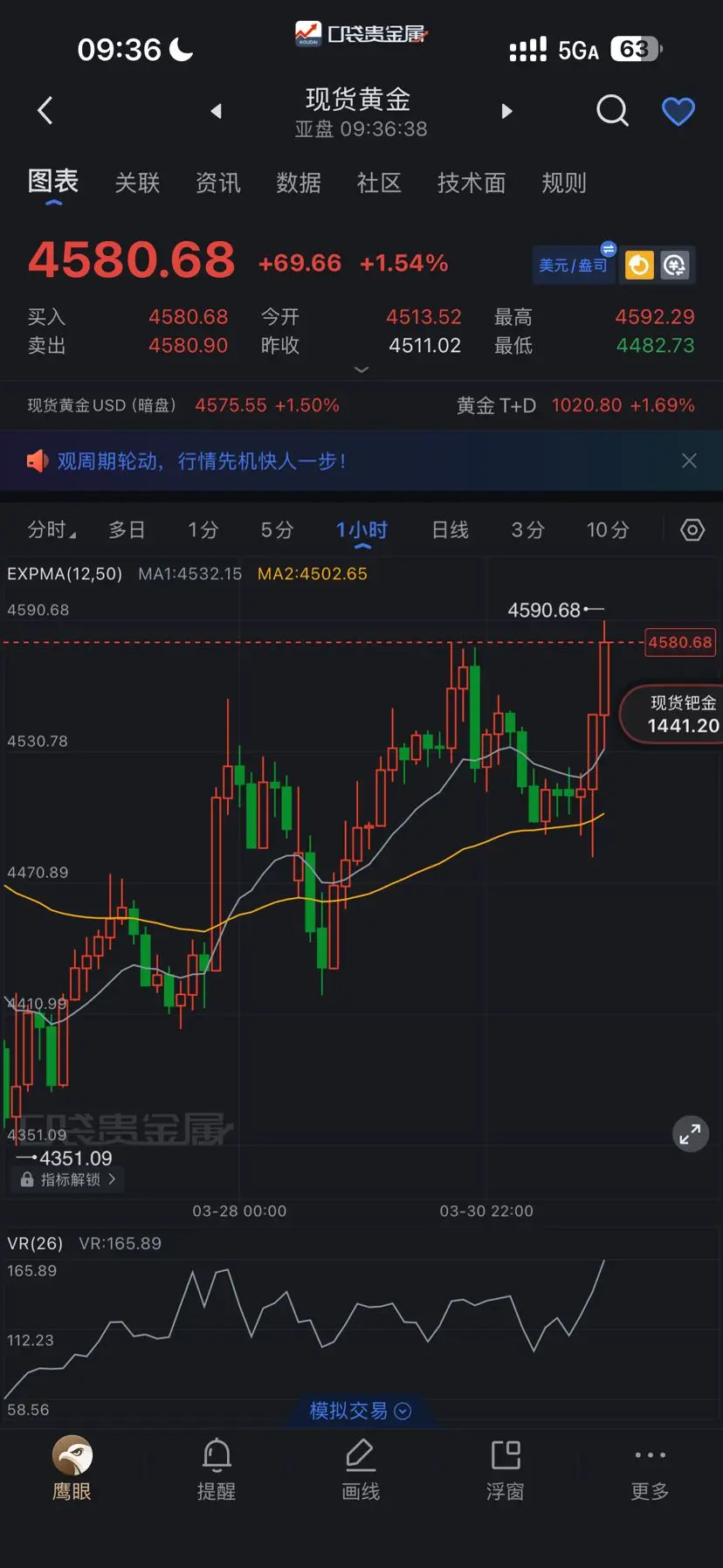
Task: Tap the do-not-disturb moon icon
Action: (x=181, y=49)
